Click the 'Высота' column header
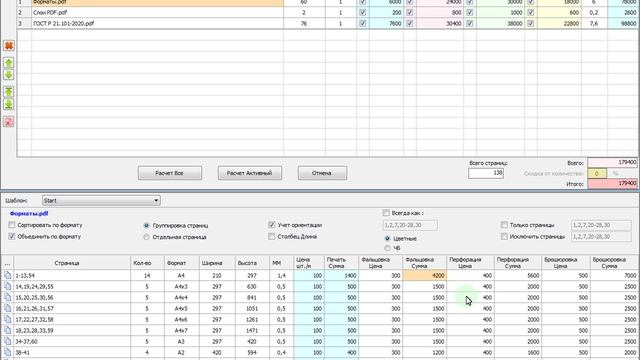 click(x=252, y=263)
